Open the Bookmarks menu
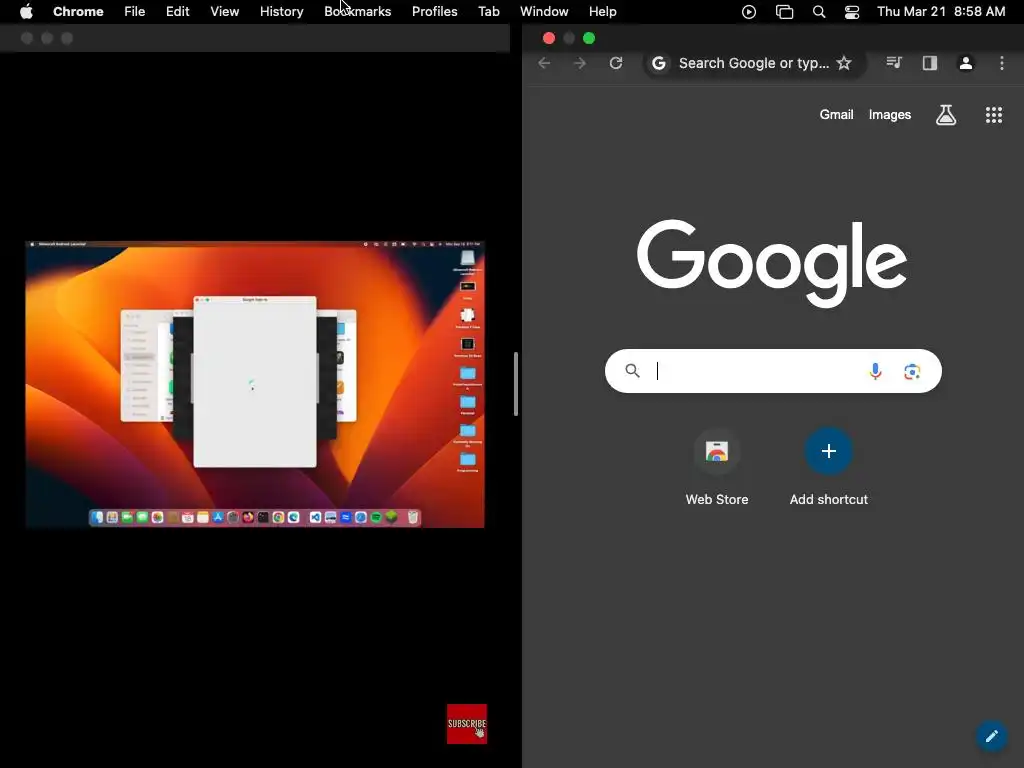1024x768 pixels. (357, 11)
